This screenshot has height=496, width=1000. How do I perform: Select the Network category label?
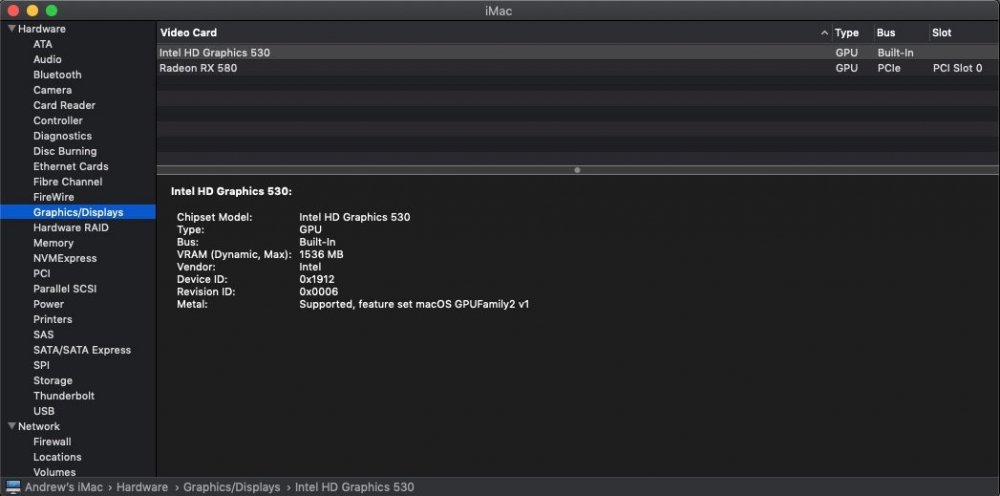pyautogui.click(x=39, y=427)
